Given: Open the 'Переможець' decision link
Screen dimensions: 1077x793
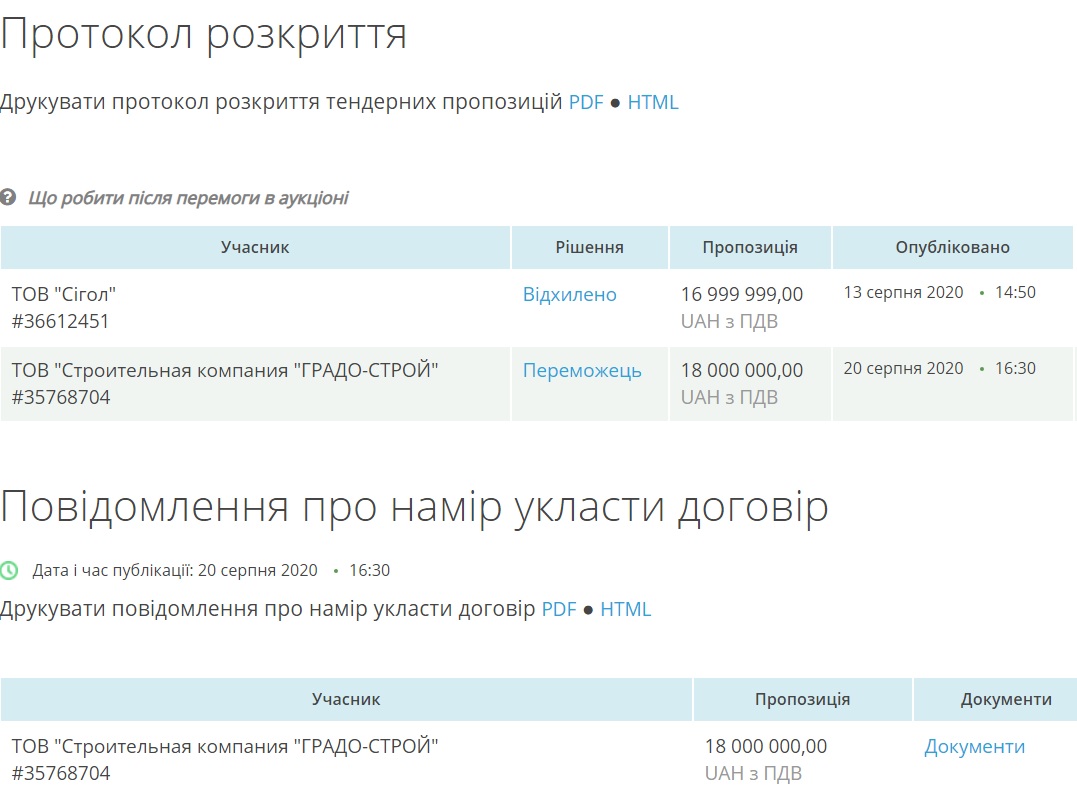Looking at the screenshot, I should coord(582,371).
